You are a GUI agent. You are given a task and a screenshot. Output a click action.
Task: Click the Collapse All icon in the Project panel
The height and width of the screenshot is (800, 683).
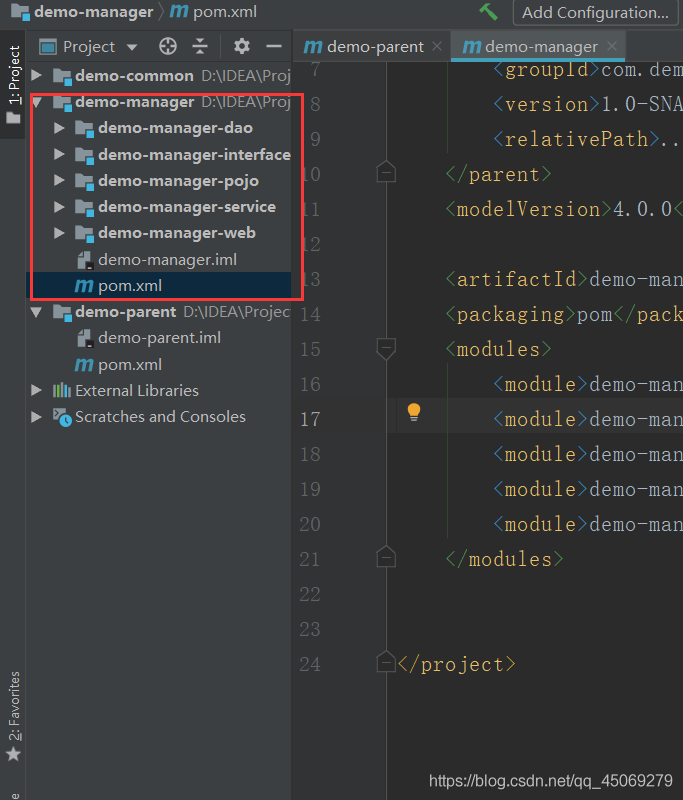pos(200,46)
